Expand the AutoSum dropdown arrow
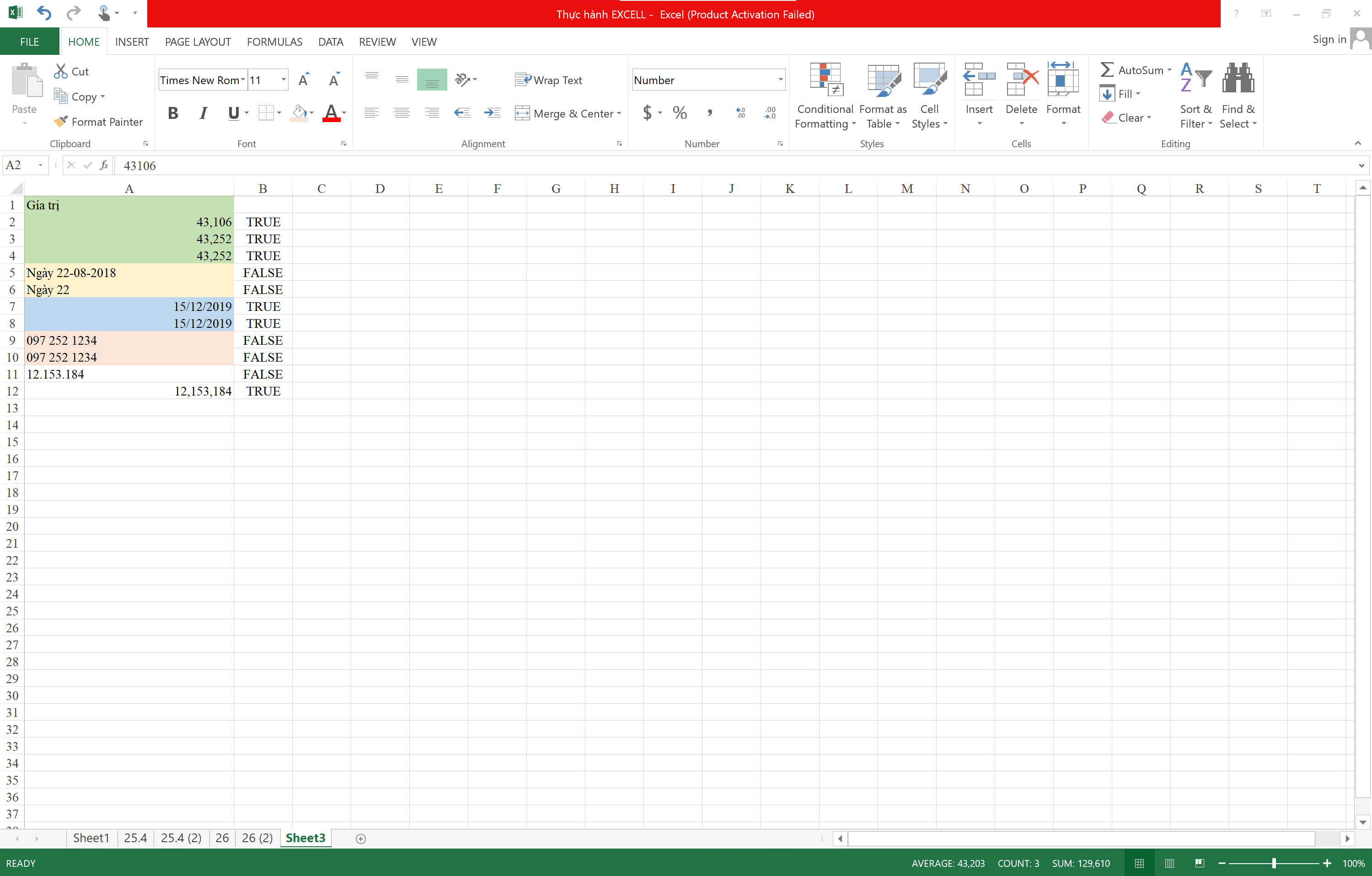1372x876 pixels. coord(1170,70)
